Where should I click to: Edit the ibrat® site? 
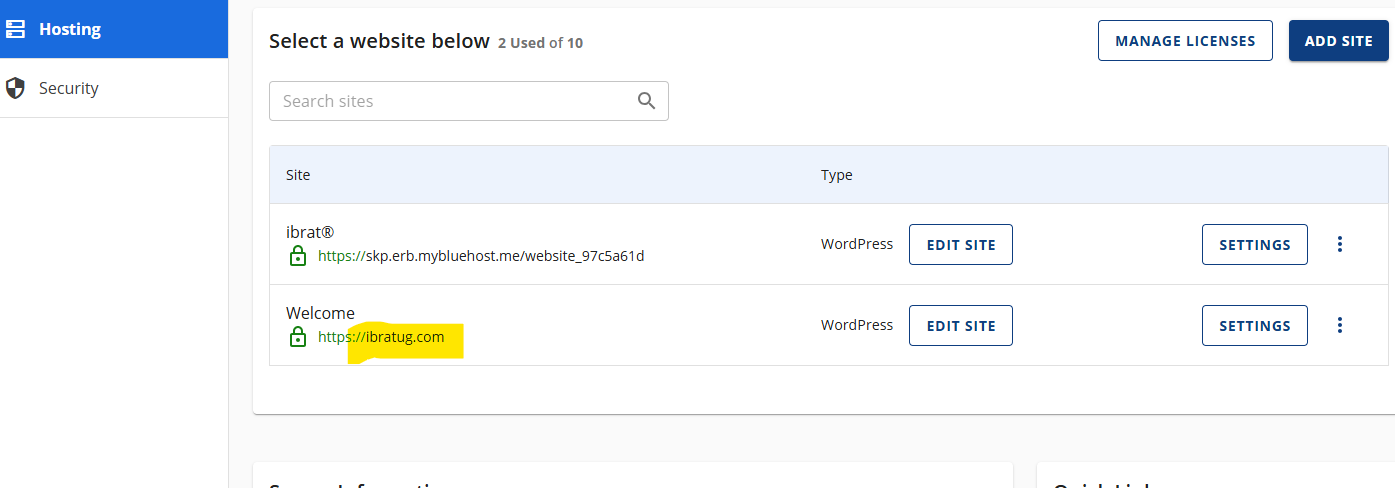click(x=960, y=244)
